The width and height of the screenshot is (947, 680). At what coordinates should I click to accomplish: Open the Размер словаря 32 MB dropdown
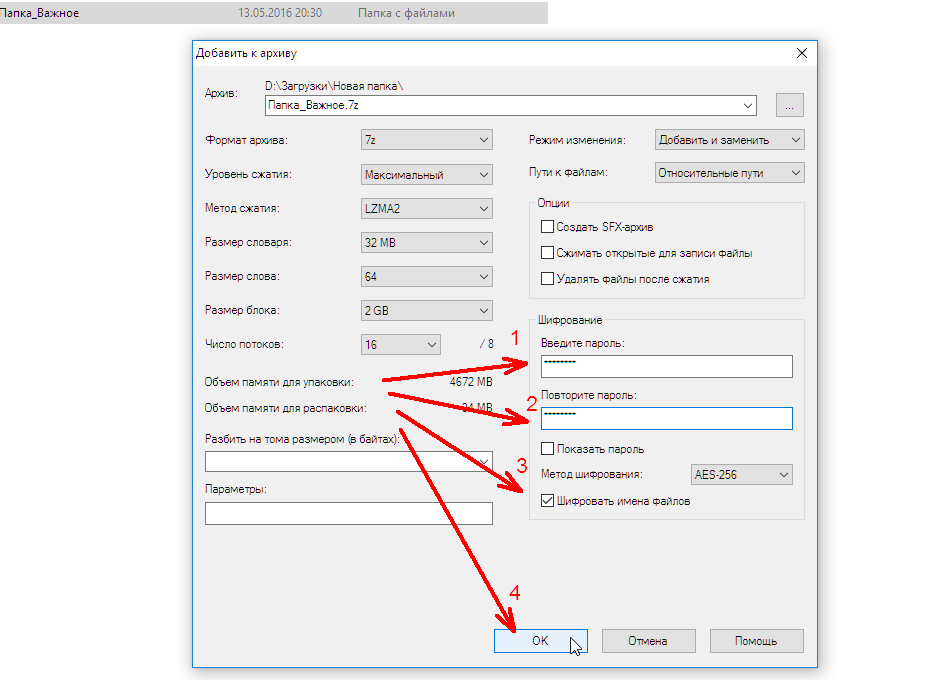tap(426, 242)
